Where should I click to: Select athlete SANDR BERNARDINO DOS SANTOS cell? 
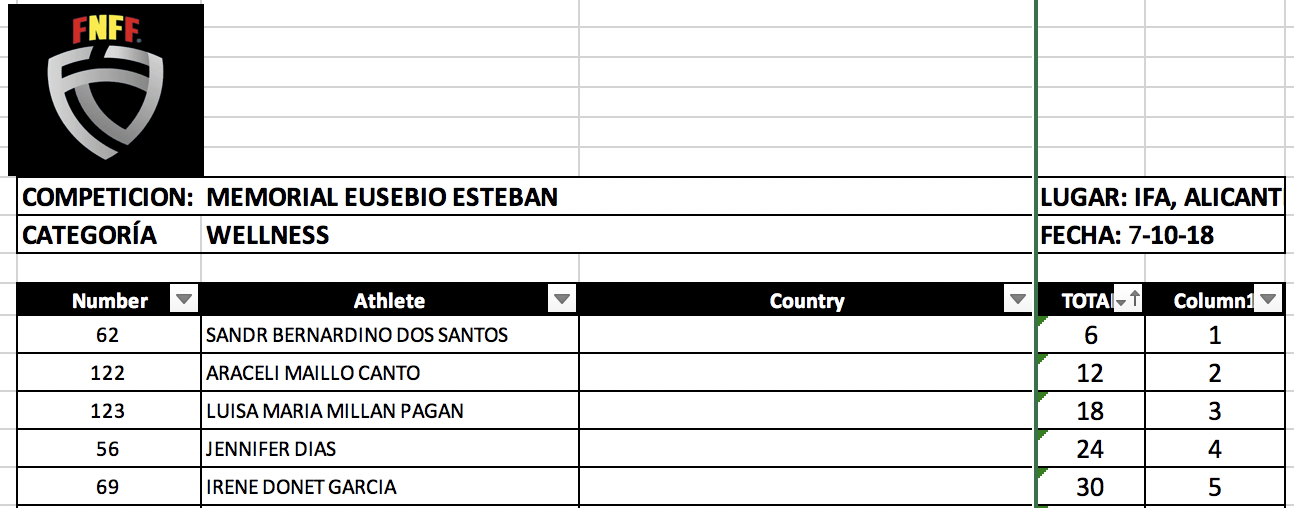pyautogui.click(x=357, y=335)
